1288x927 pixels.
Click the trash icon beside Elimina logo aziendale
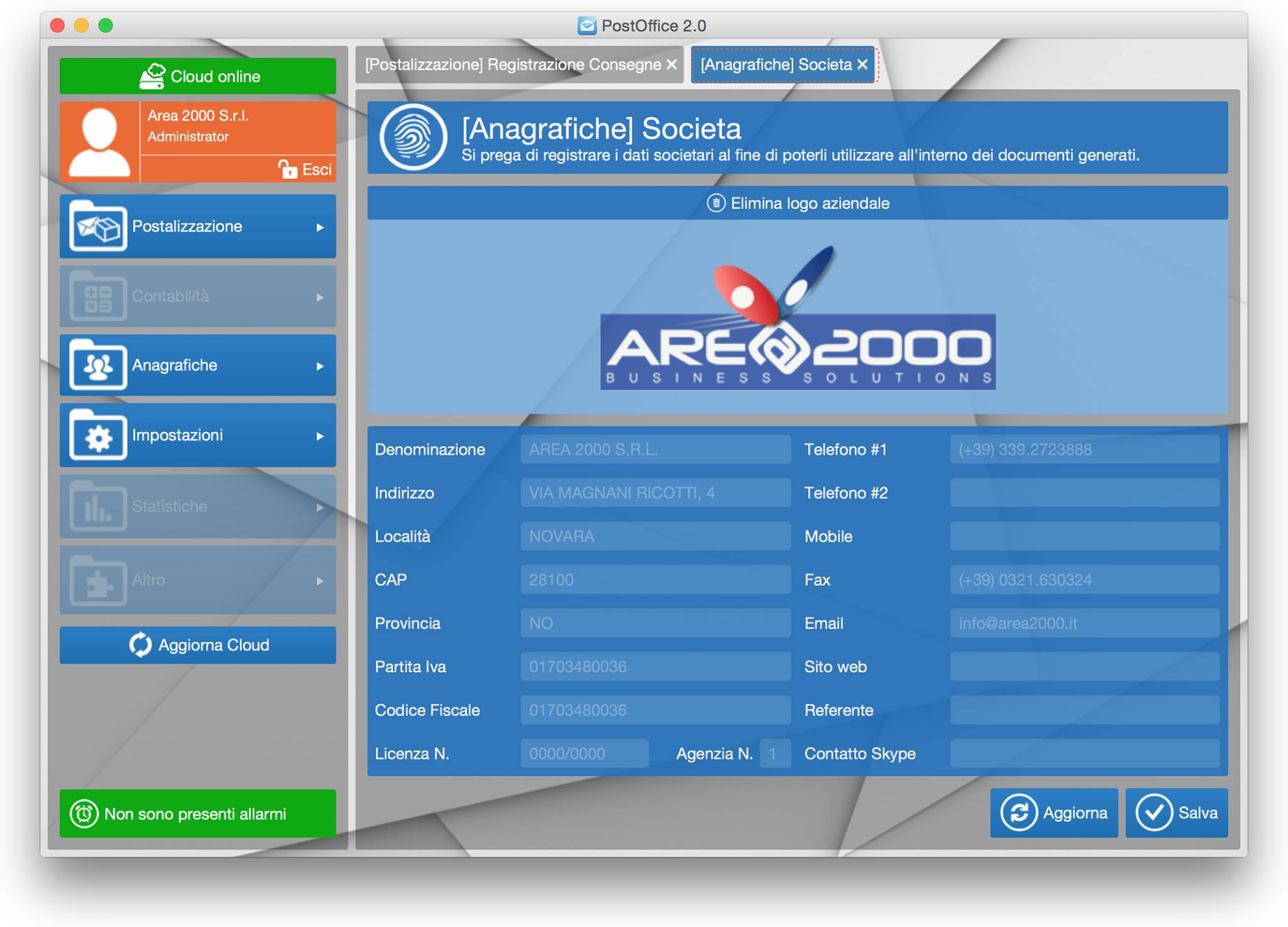point(716,203)
